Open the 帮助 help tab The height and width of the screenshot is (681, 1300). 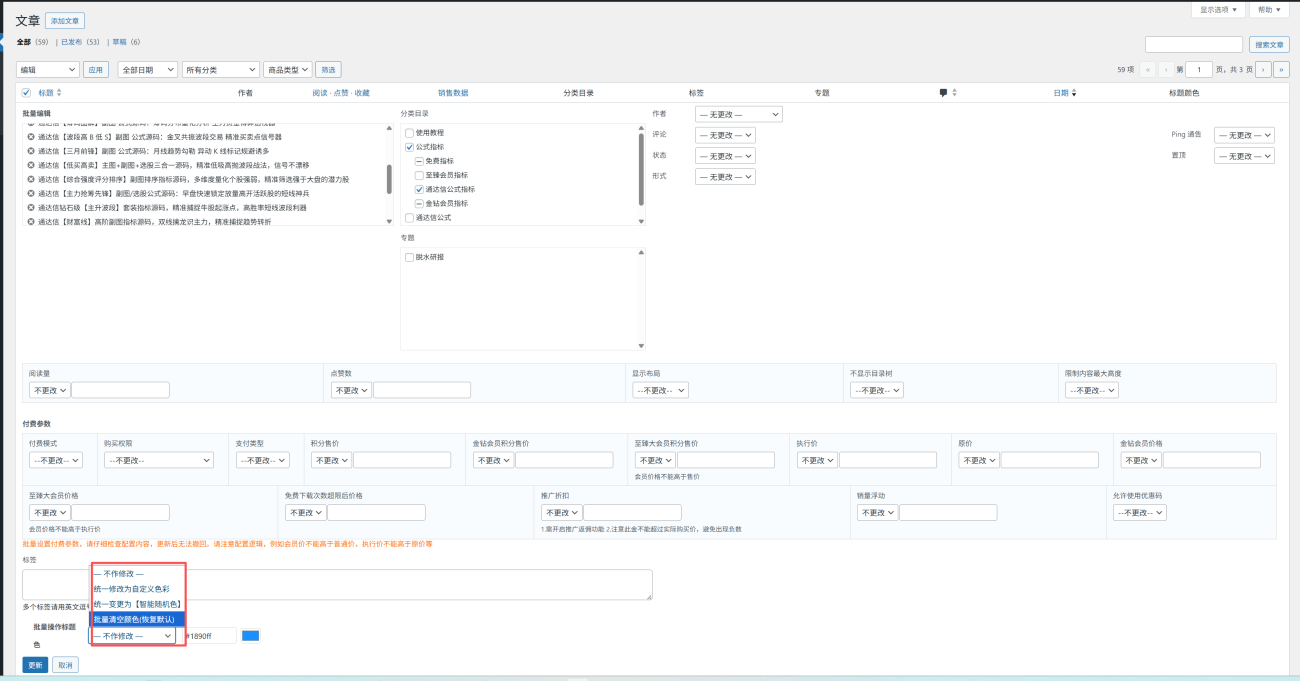click(x=1271, y=9)
